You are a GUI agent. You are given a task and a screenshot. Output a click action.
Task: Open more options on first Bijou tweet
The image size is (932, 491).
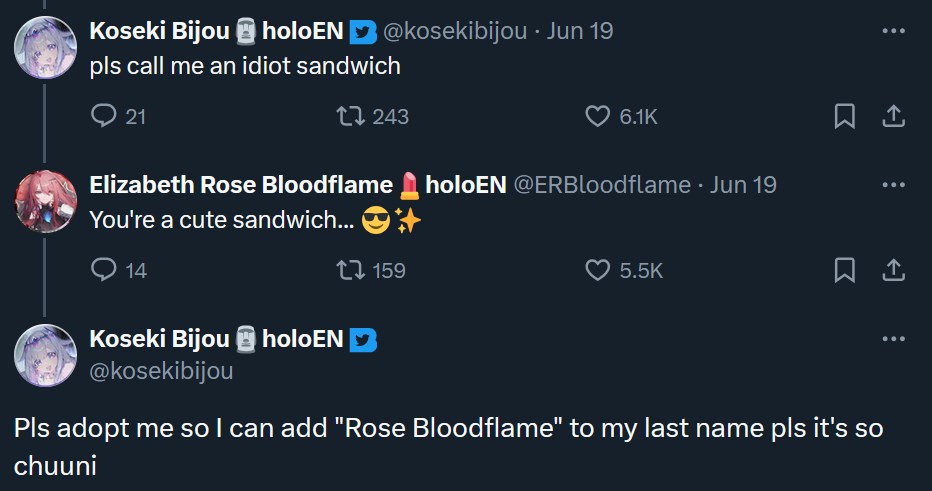pyautogui.click(x=893, y=31)
